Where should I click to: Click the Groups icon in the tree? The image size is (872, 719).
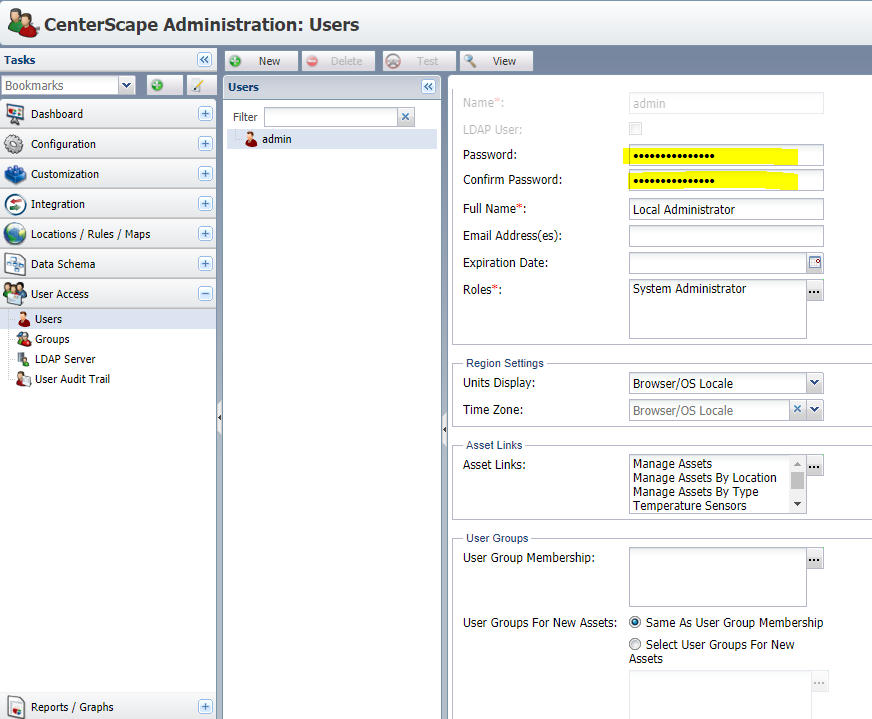(24, 339)
